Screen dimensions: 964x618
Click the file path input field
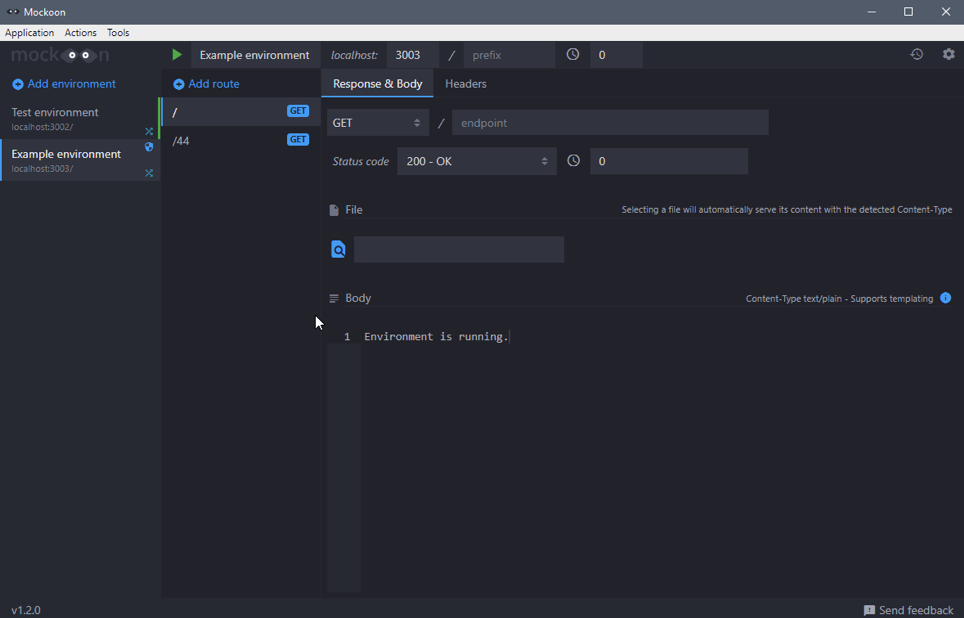point(459,249)
